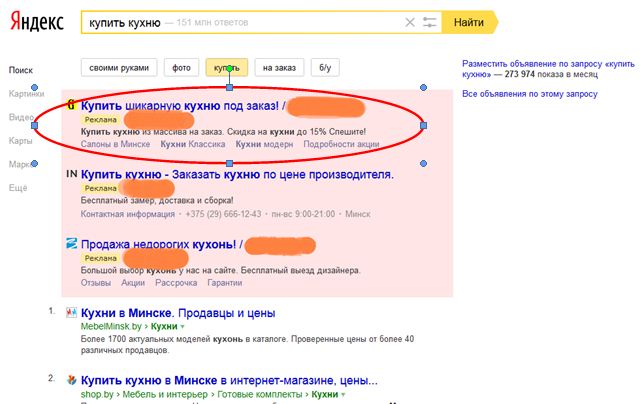Click the Яндекс logo
Viewport: 641px width, 404px height.
tap(37, 22)
